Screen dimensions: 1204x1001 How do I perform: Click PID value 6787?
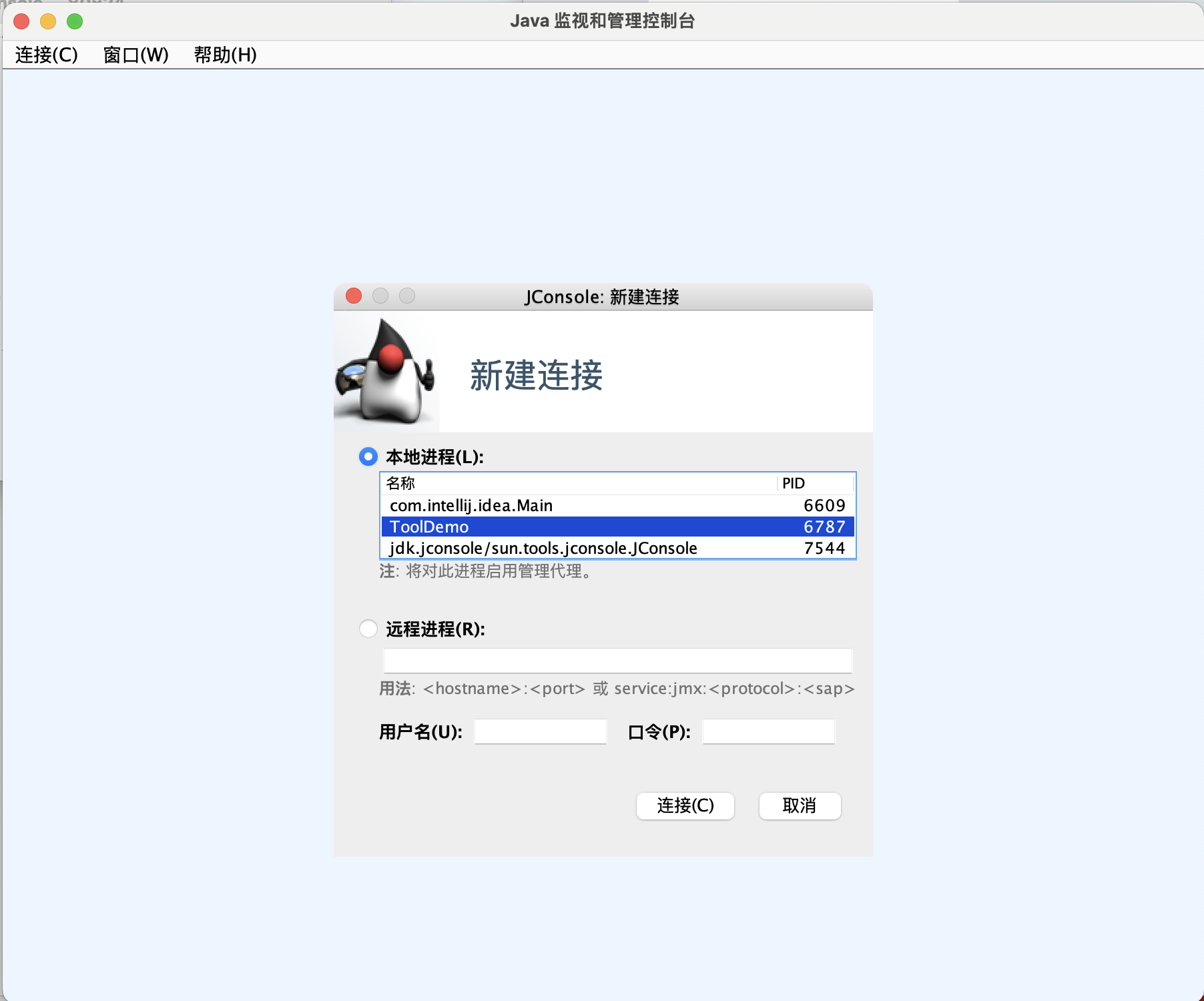point(824,527)
